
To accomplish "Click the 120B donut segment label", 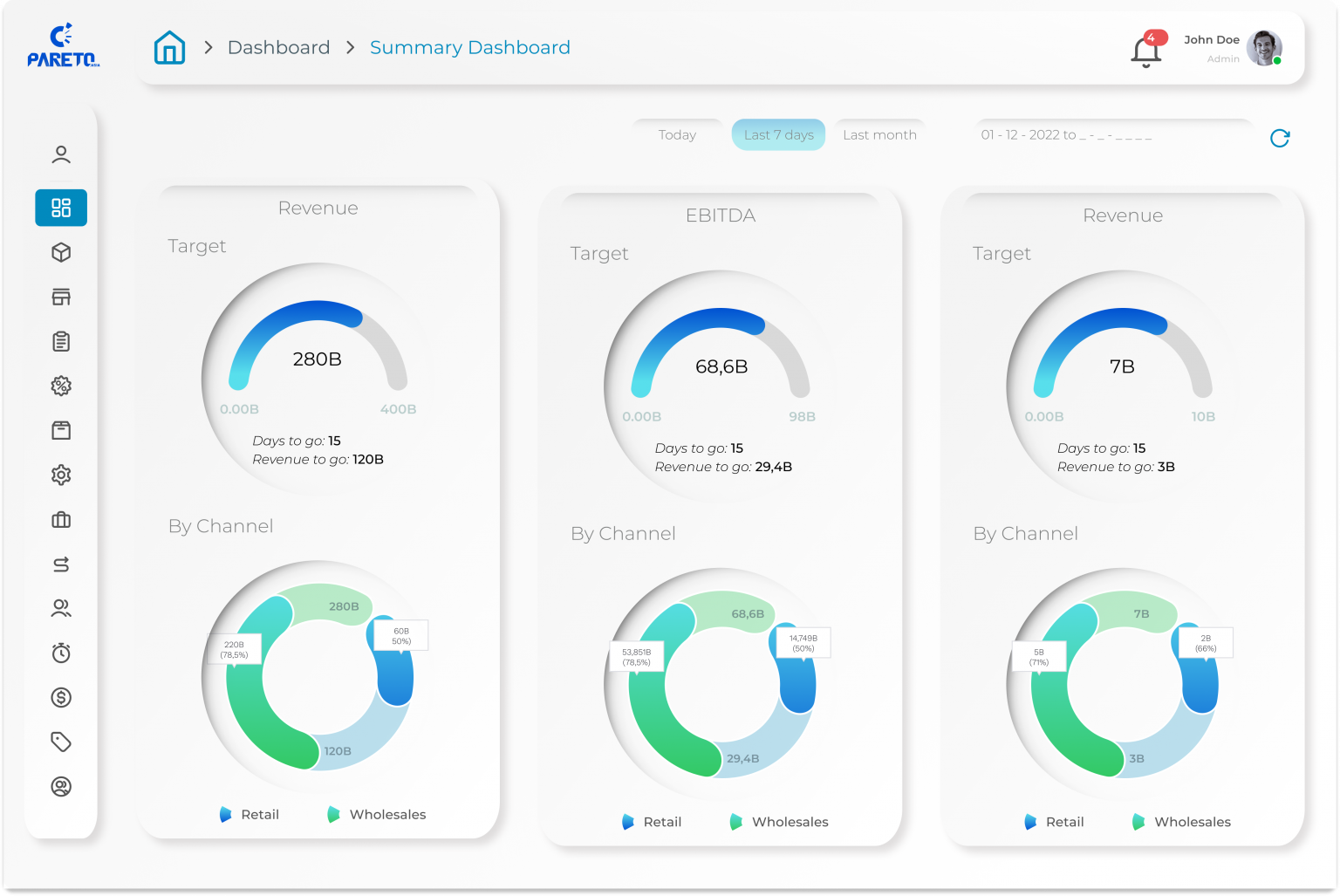I will pos(338,751).
